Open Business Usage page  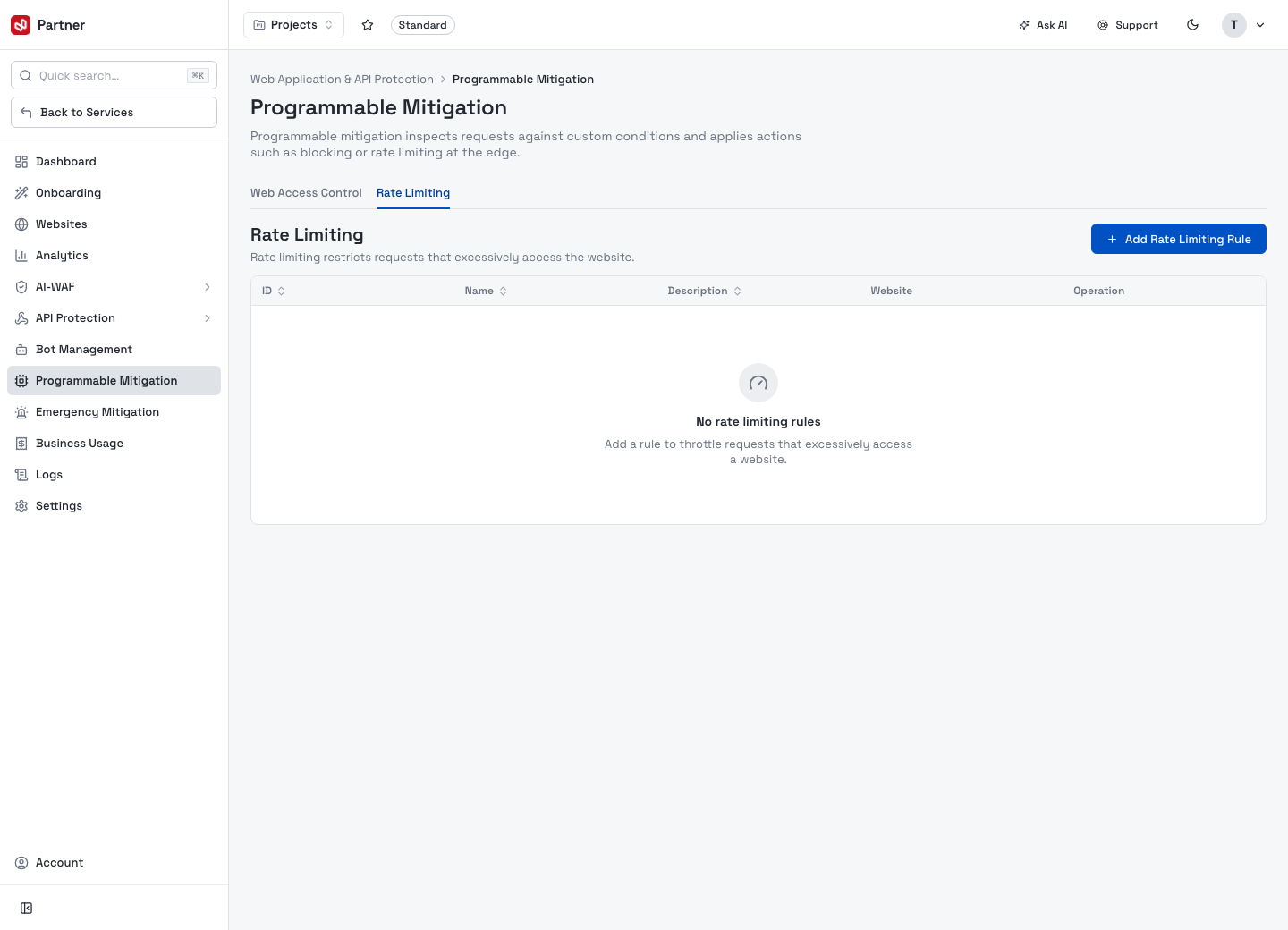point(114,444)
